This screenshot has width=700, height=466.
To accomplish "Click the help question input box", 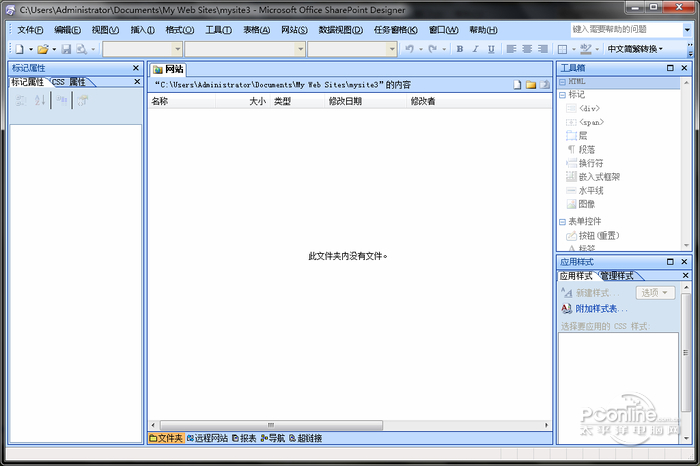I will click(626, 29).
